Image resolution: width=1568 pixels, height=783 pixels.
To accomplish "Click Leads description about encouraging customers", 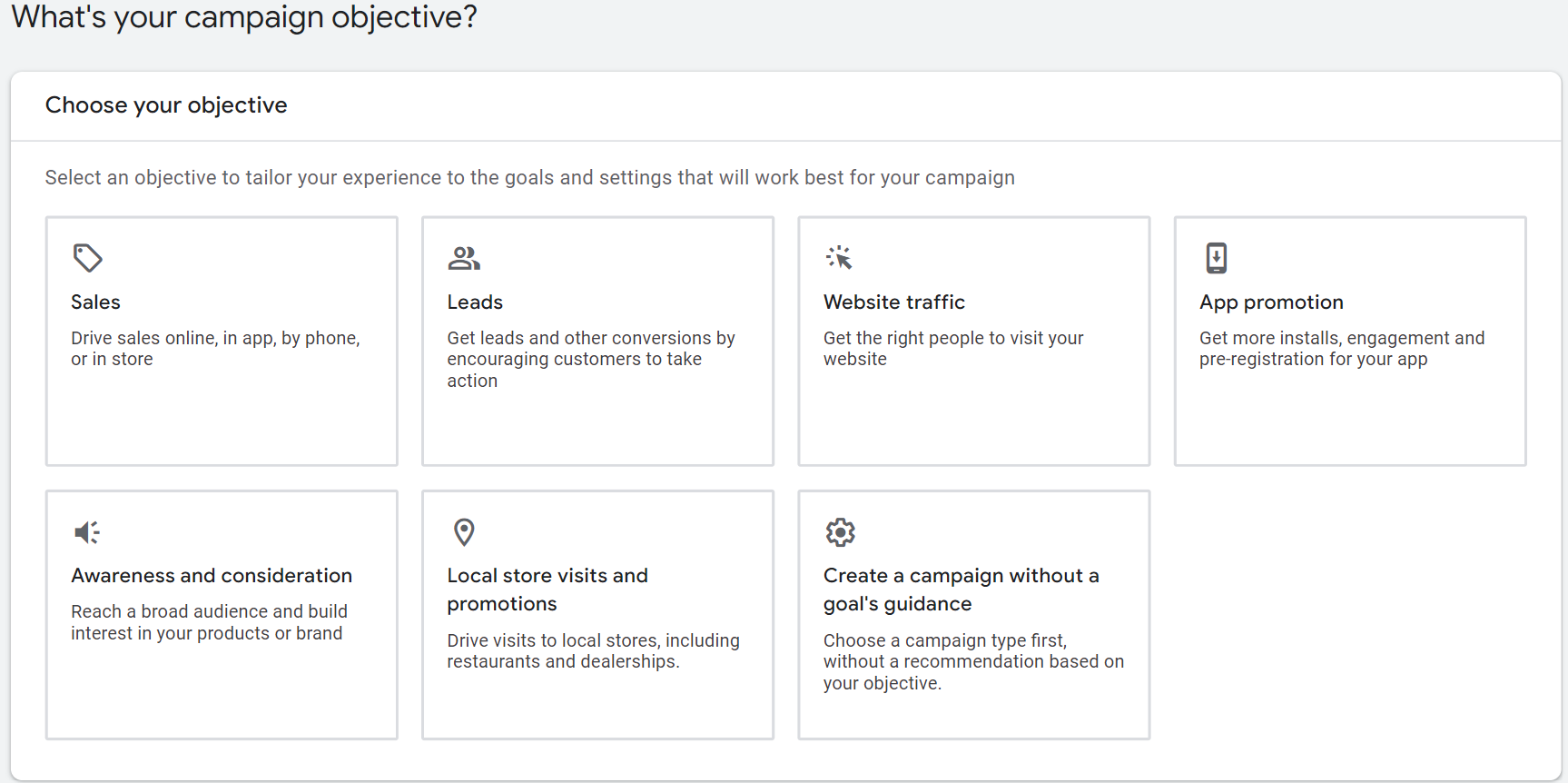I will click(591, 360).
